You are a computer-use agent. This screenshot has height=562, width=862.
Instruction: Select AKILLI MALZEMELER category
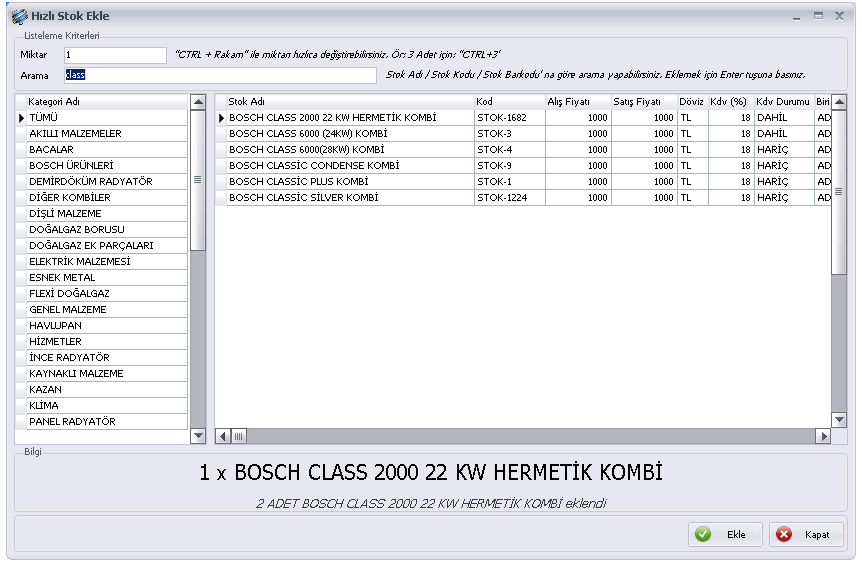tap(107, 134)
